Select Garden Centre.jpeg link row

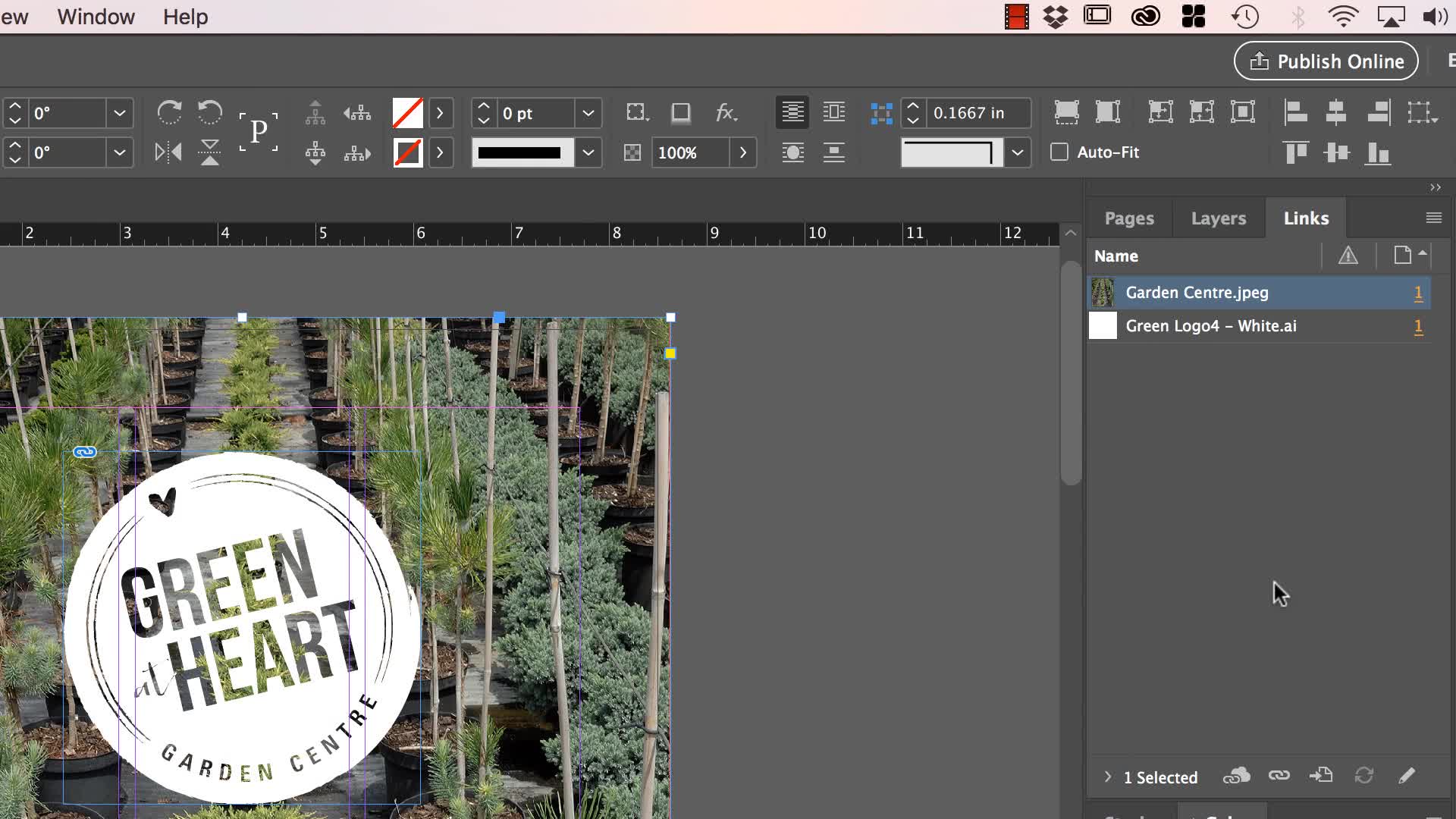[1259, 293]
